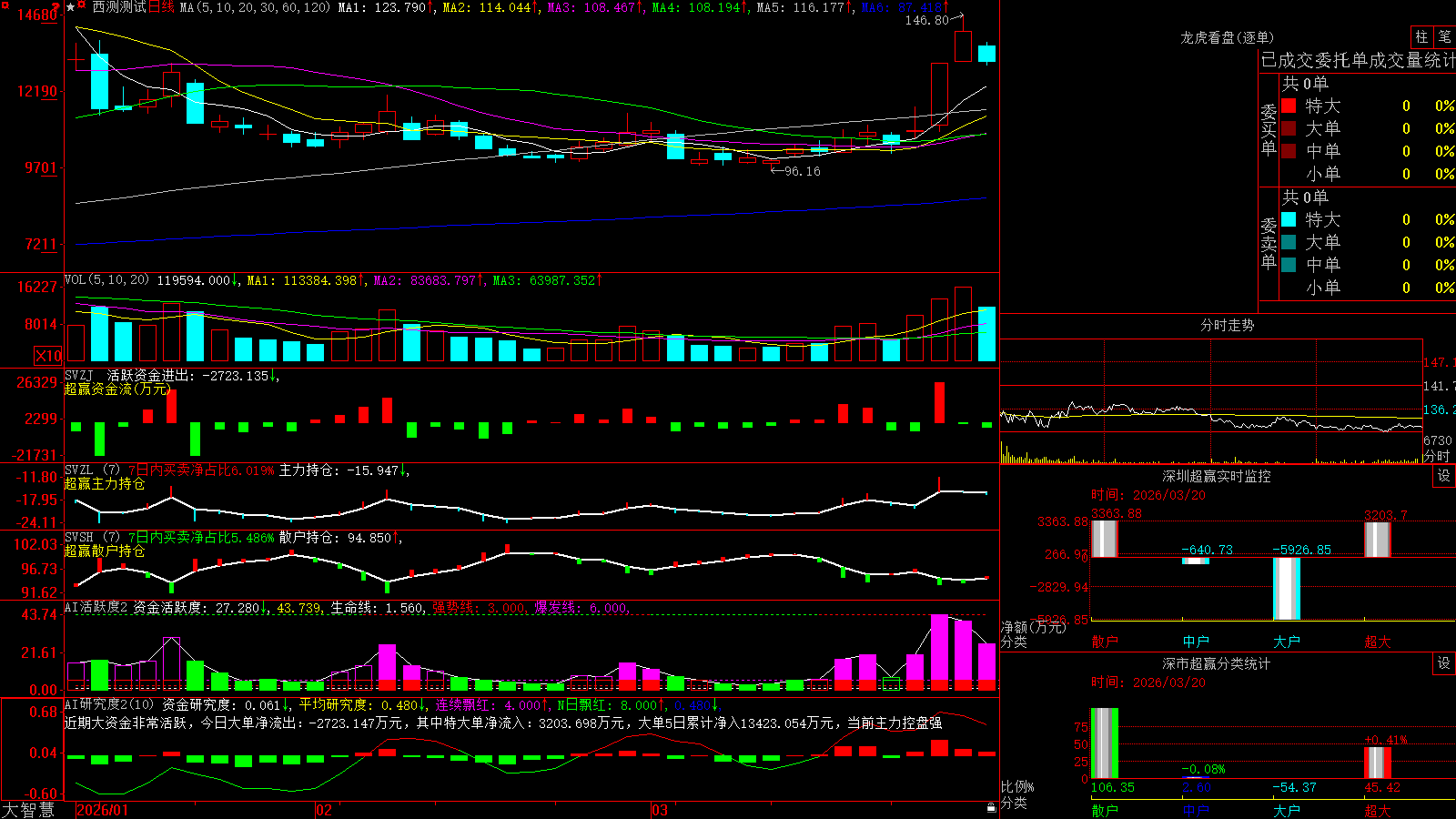The image size is (1456, 819).
Task: Click the red gear icon next to the star
Action: pyautogui.click(x=81, y=4)
